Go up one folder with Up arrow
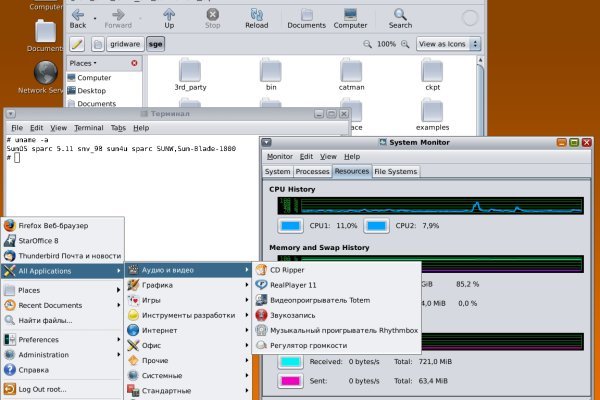 click(169, 17)
